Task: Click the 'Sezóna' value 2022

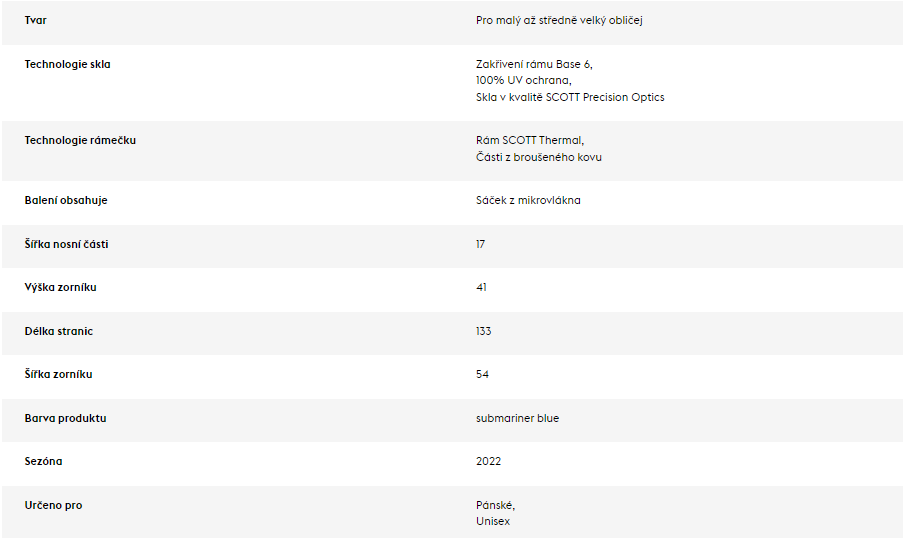Action: point(488,461)
